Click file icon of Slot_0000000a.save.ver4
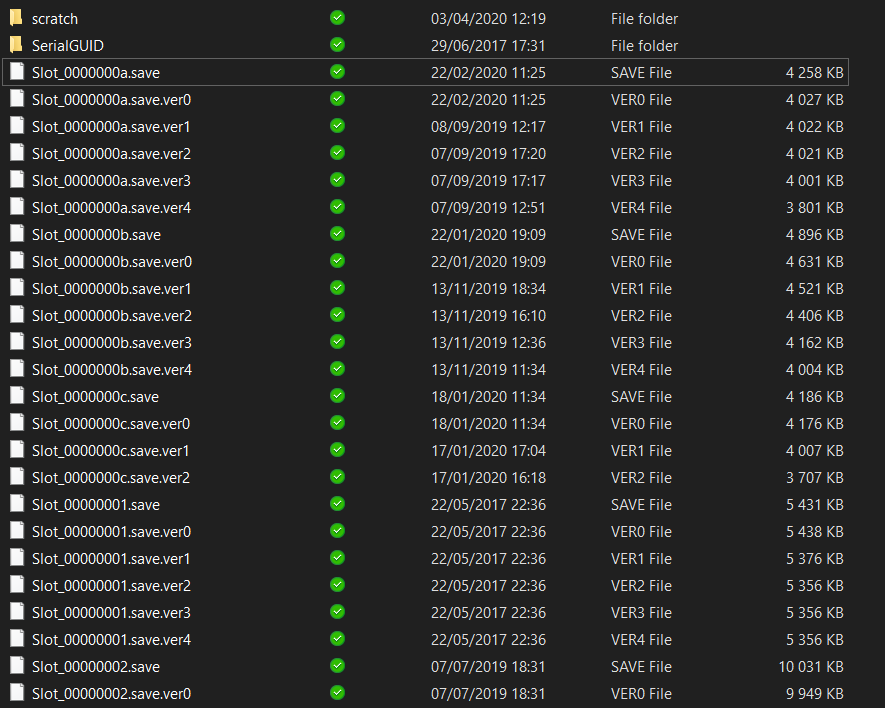The width and height of the screenshot is (885, 708). coord(17,207)
